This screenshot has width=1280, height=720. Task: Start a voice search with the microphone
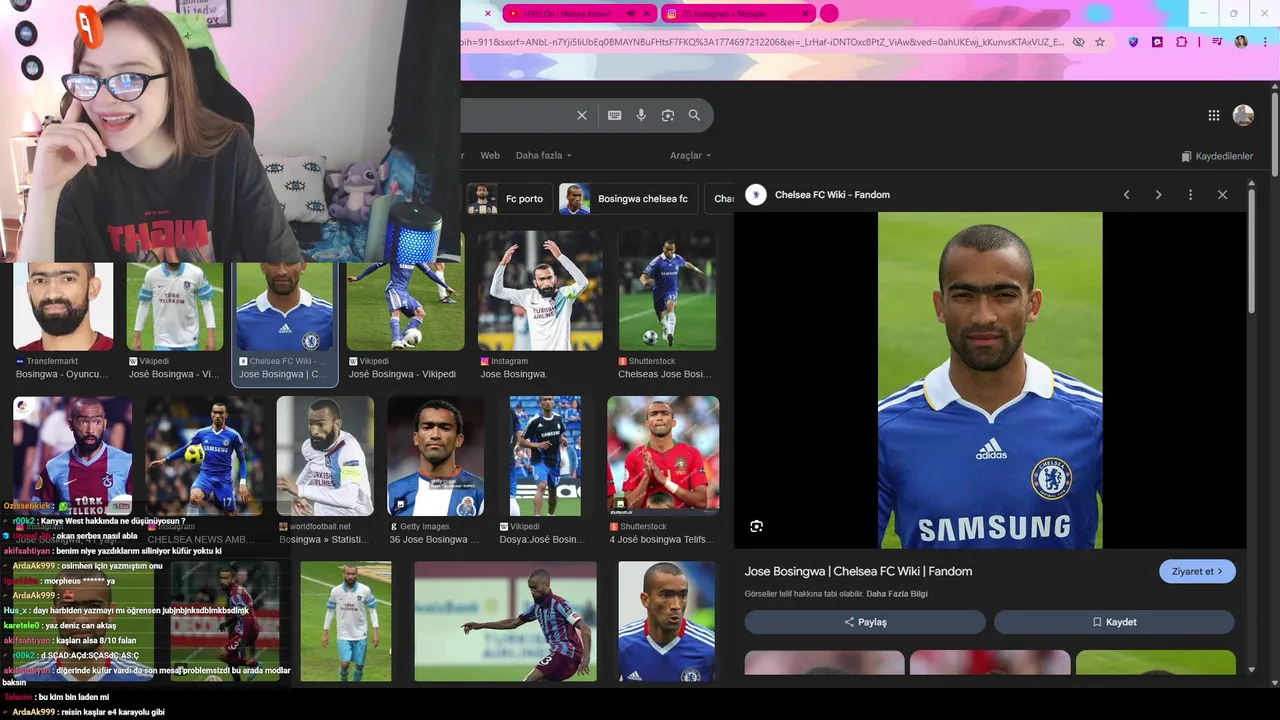pos(641,115)
